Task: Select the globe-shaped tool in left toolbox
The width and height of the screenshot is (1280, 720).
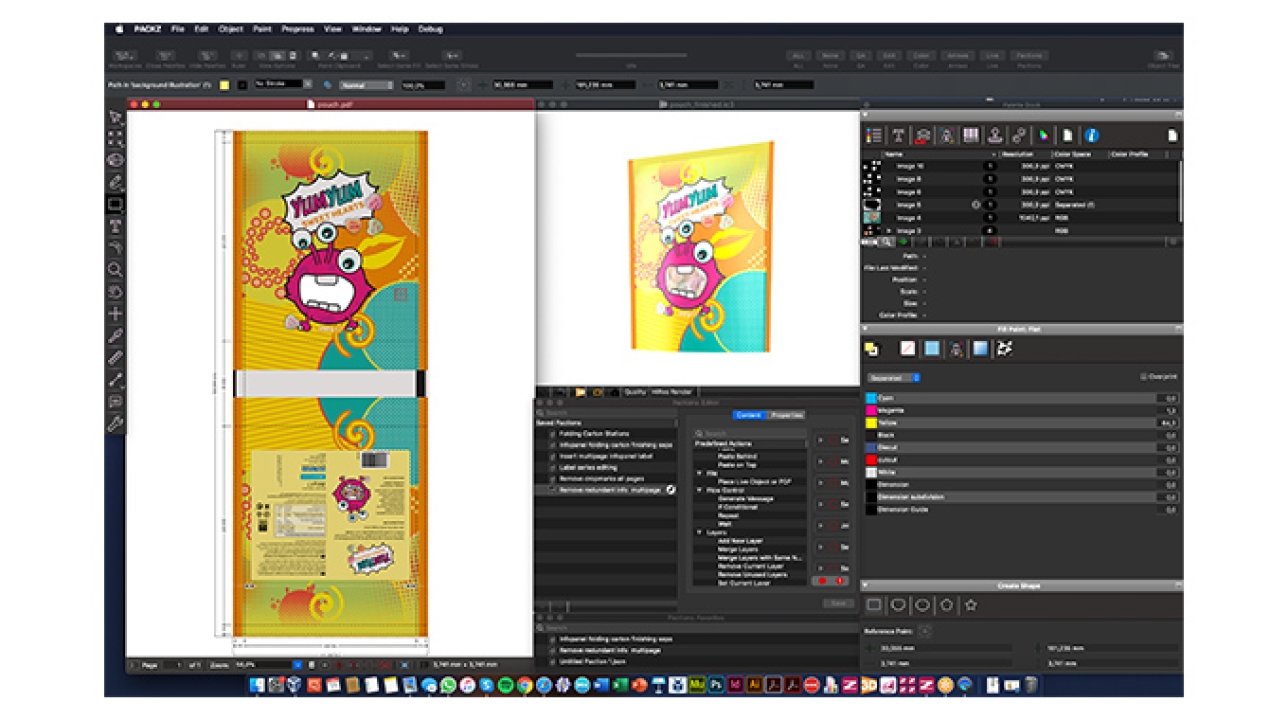Action: point(116,160)
